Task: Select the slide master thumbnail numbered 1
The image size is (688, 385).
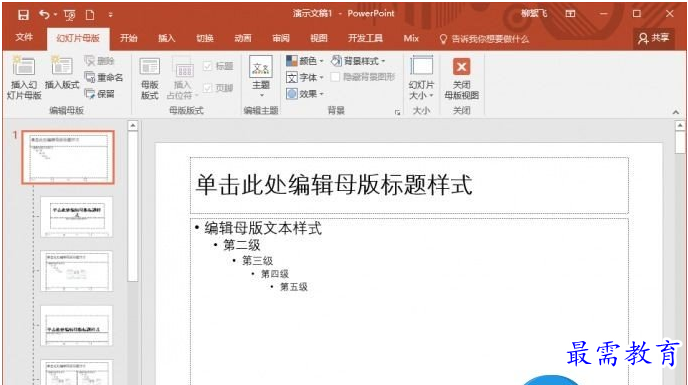Action: coord(68,157)
